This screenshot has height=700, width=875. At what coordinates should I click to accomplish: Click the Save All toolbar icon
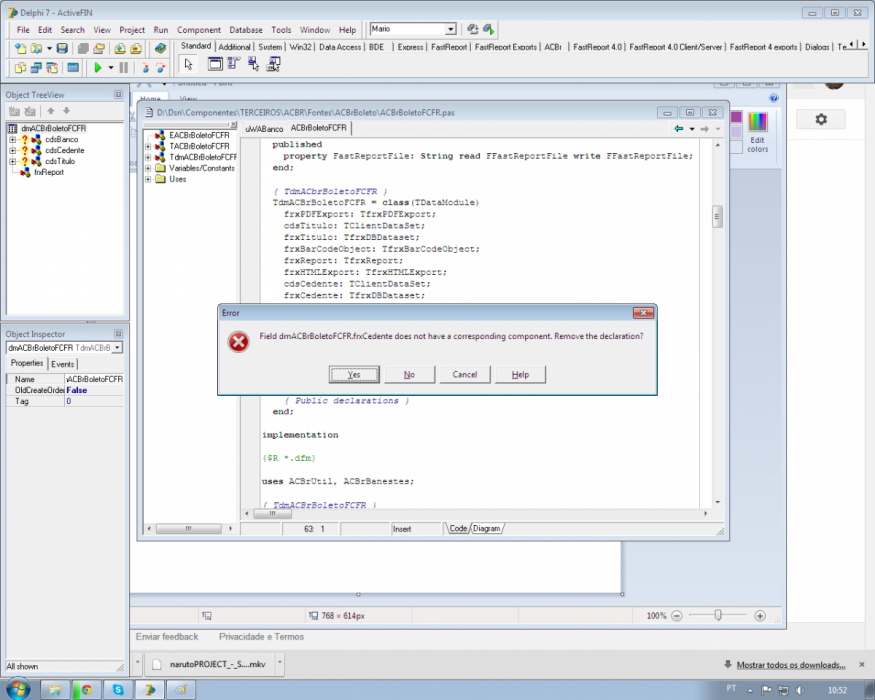pyautogui.click(x=83, y=49)
